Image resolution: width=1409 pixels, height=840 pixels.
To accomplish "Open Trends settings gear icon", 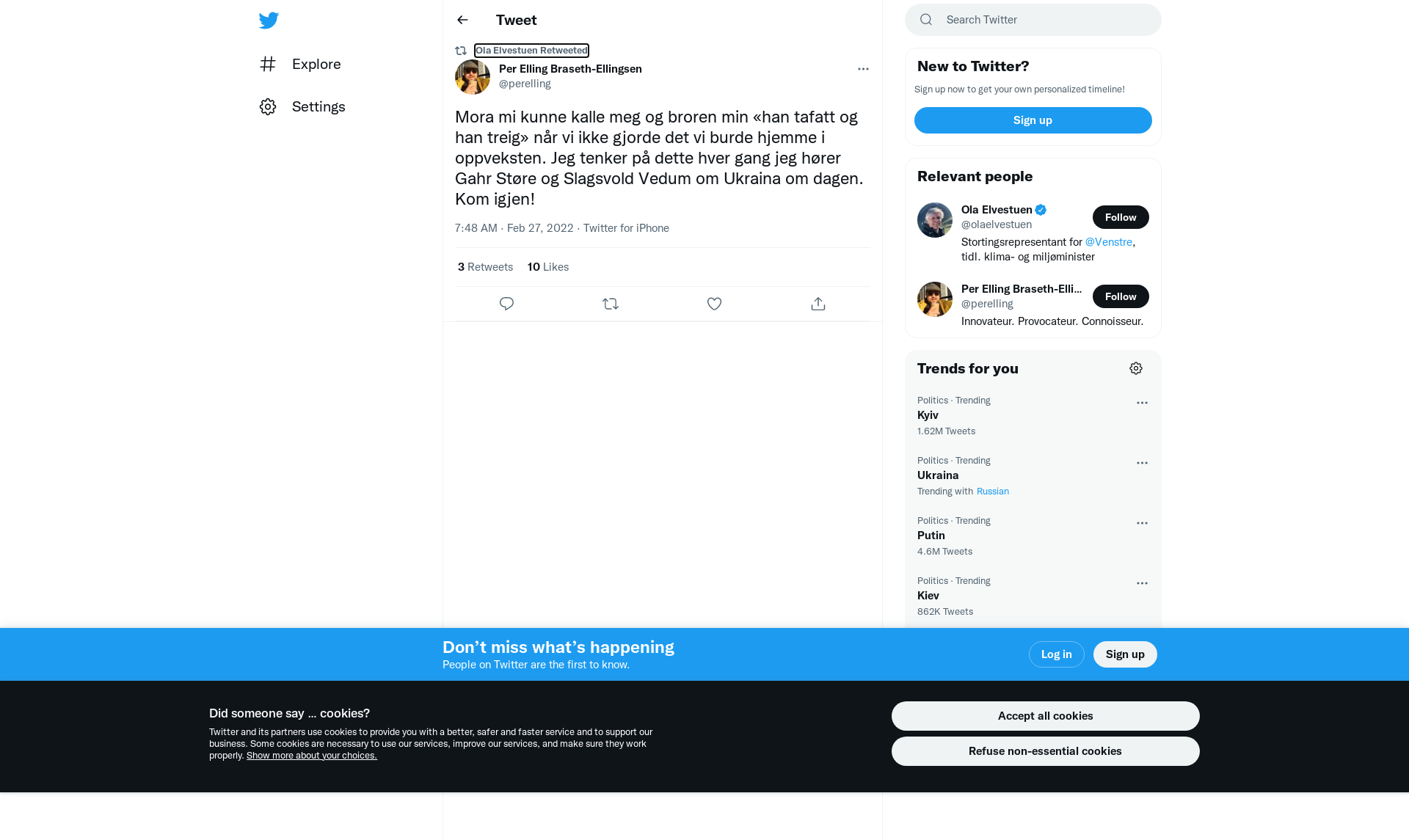I will pos(1136,368).
